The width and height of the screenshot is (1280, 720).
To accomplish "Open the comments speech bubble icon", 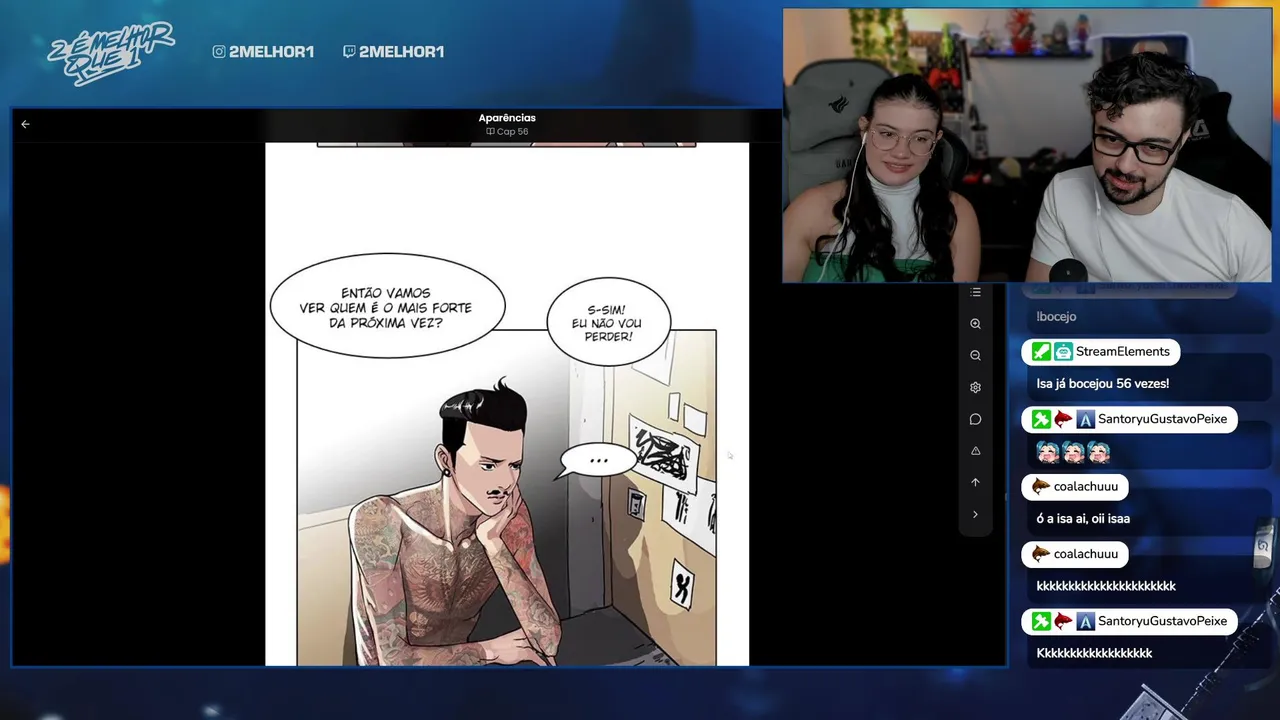I will click(975, 419).
